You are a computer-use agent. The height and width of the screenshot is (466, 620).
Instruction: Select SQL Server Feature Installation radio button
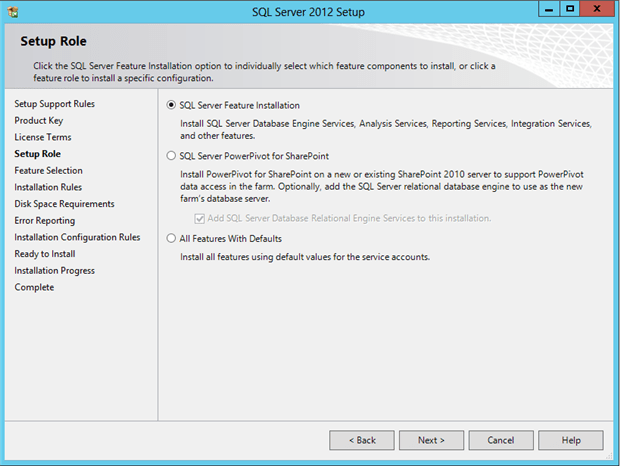pos(171,105)
